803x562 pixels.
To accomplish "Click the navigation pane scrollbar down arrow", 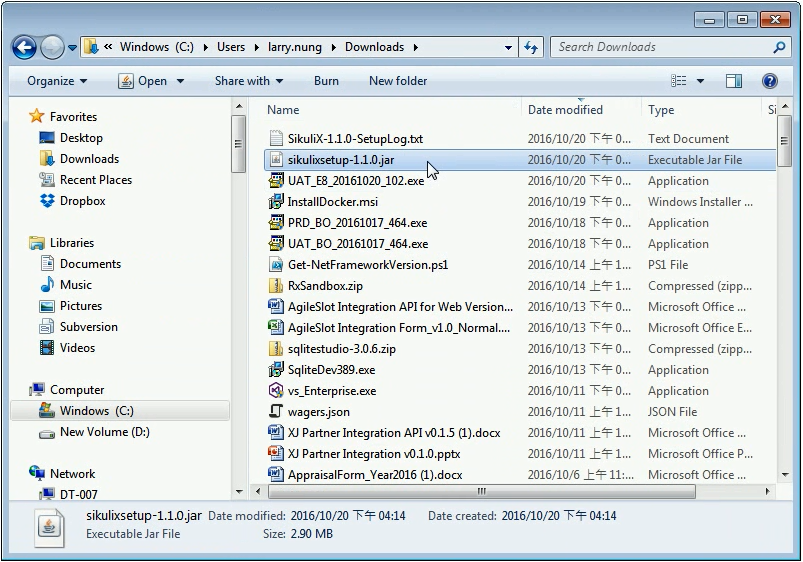I will coord(239,492).
